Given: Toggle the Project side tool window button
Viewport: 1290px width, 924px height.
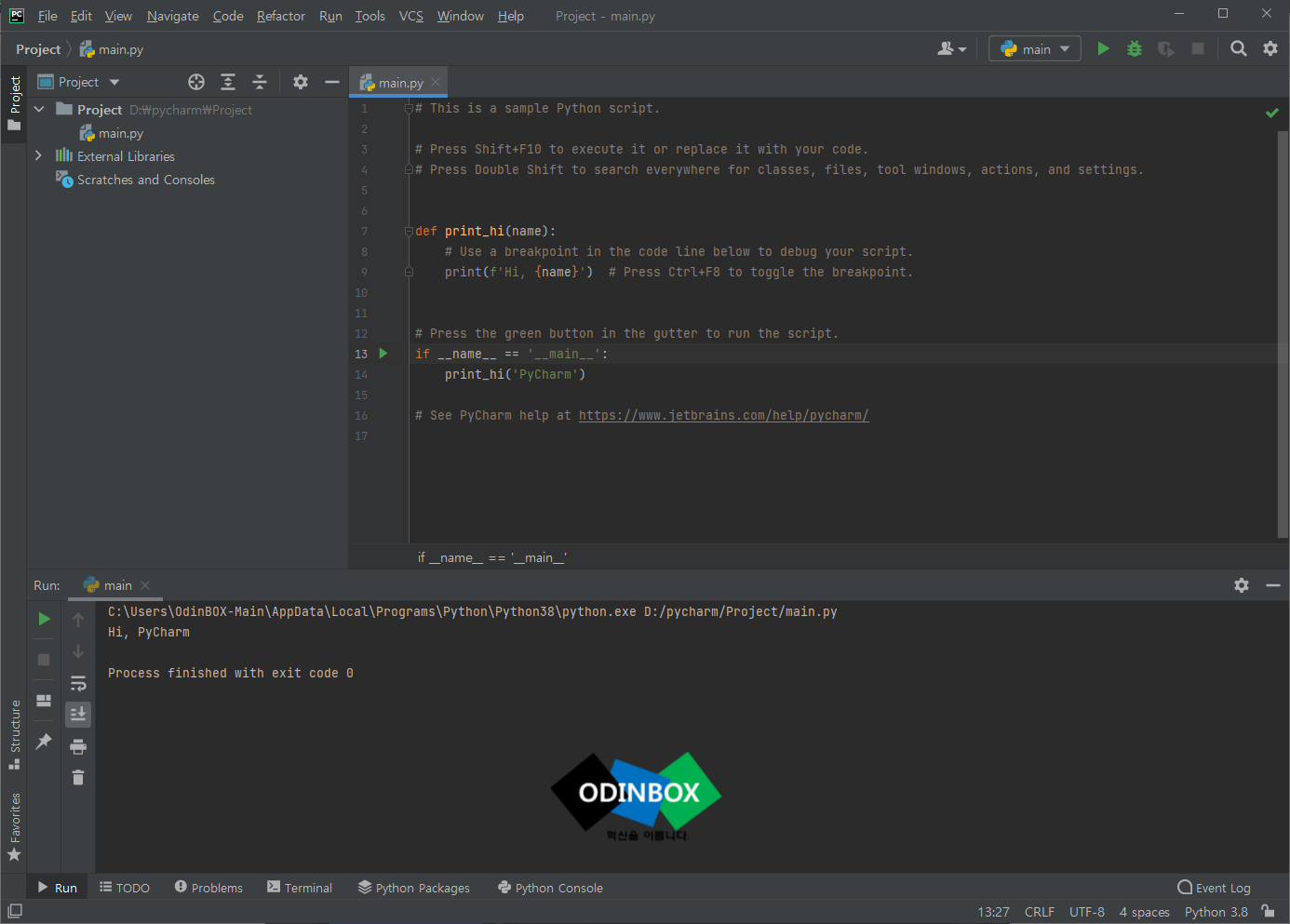Looking at the screenshot, I should 14,104.
